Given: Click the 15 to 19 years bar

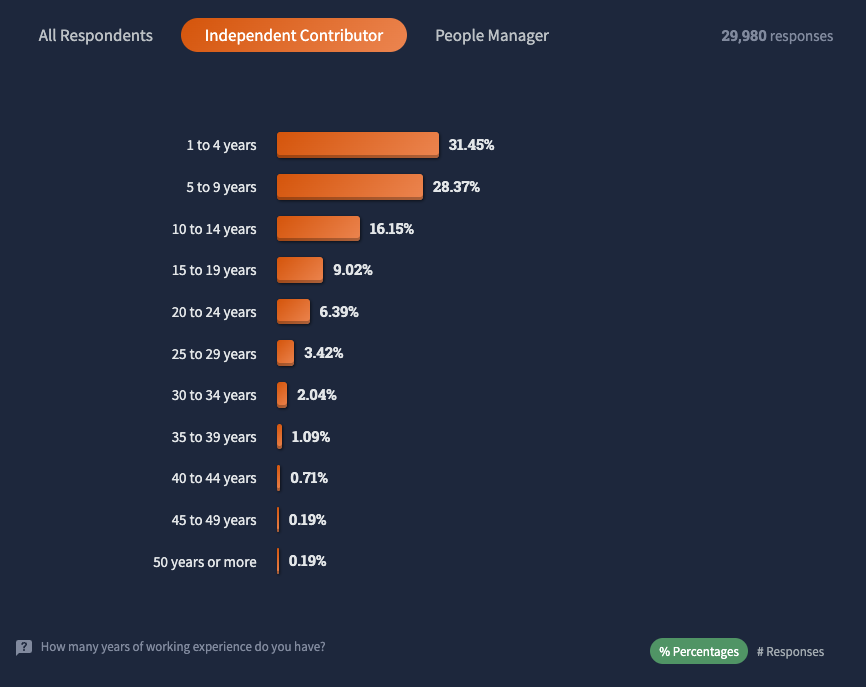Looking at the screenshot, I should pos(300,270).
